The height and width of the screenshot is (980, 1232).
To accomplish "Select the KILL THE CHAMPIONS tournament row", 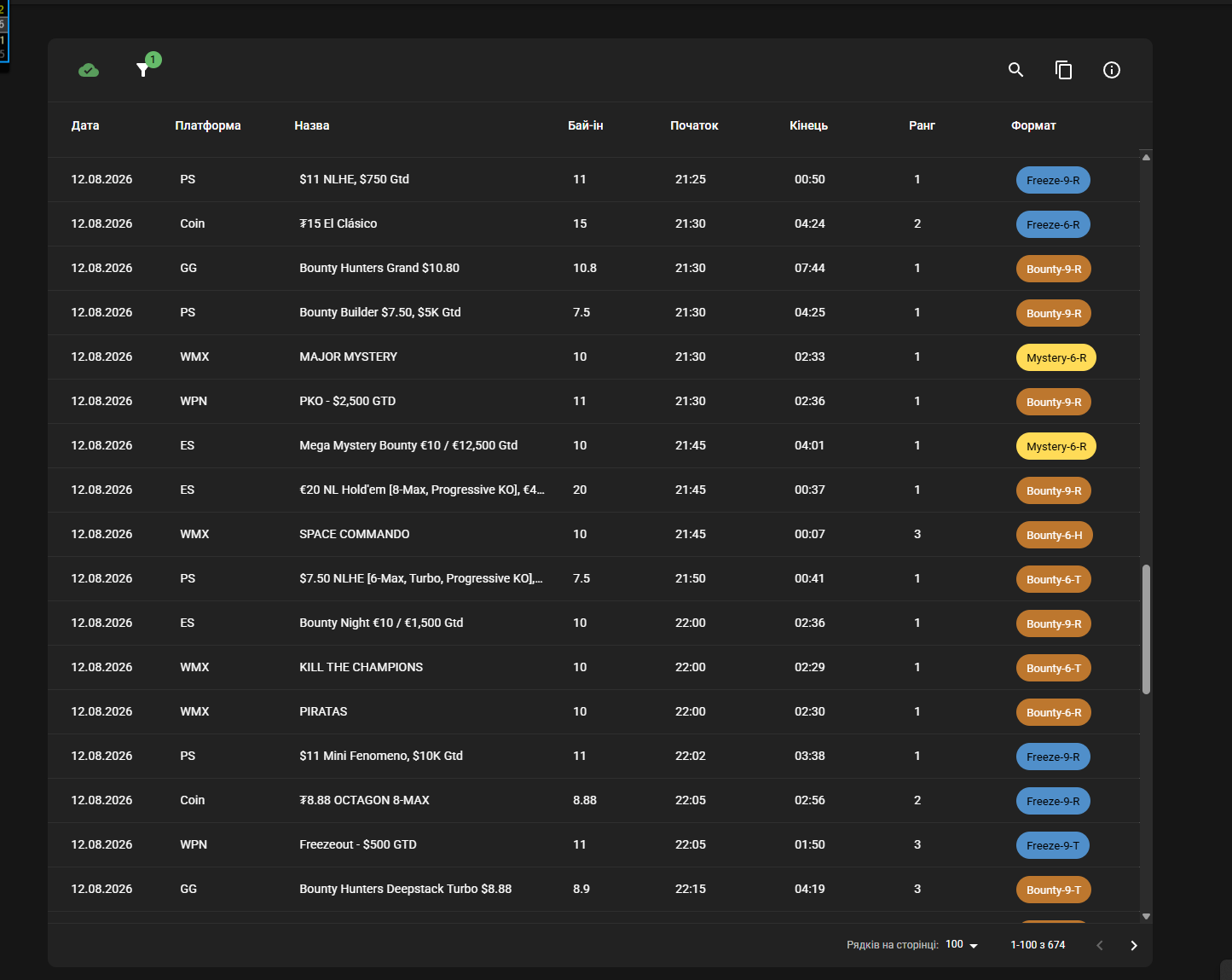I will tap(594, 667).
